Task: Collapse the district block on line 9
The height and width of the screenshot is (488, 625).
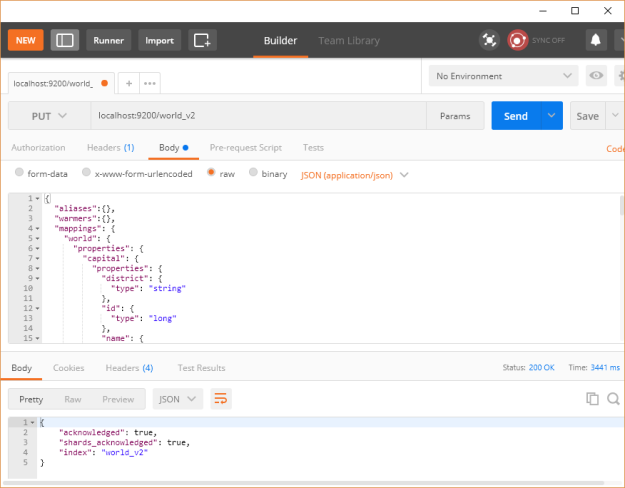Action: pos(37,278)
